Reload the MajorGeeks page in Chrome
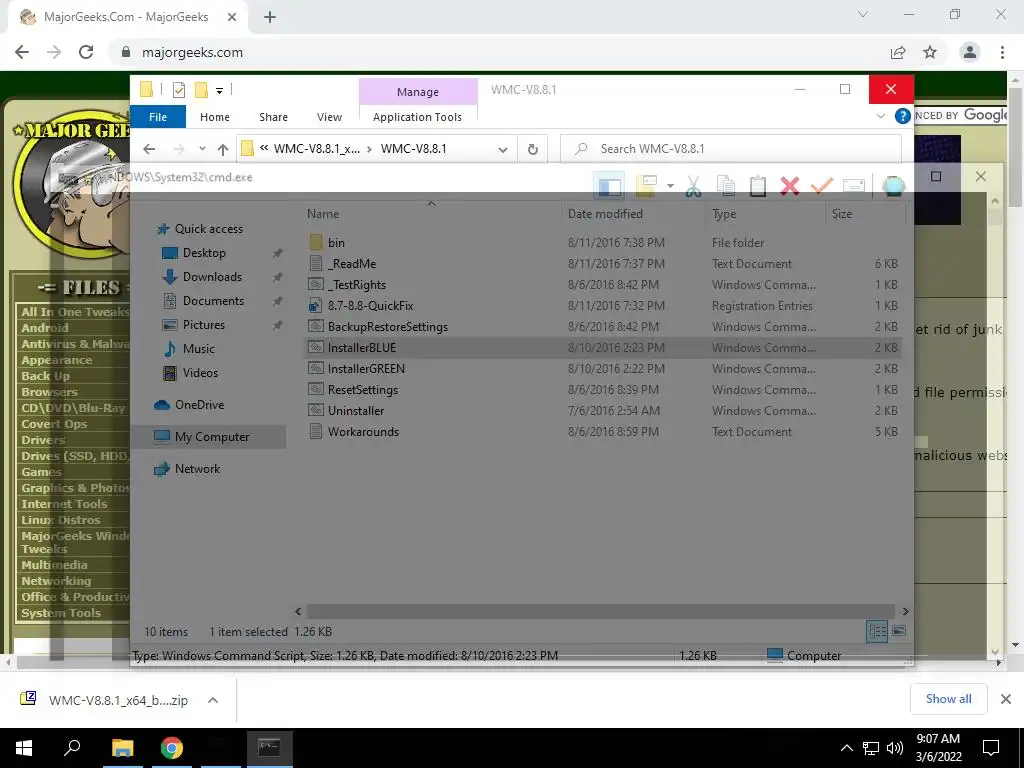1024x768 pixels. pos(86,52)
